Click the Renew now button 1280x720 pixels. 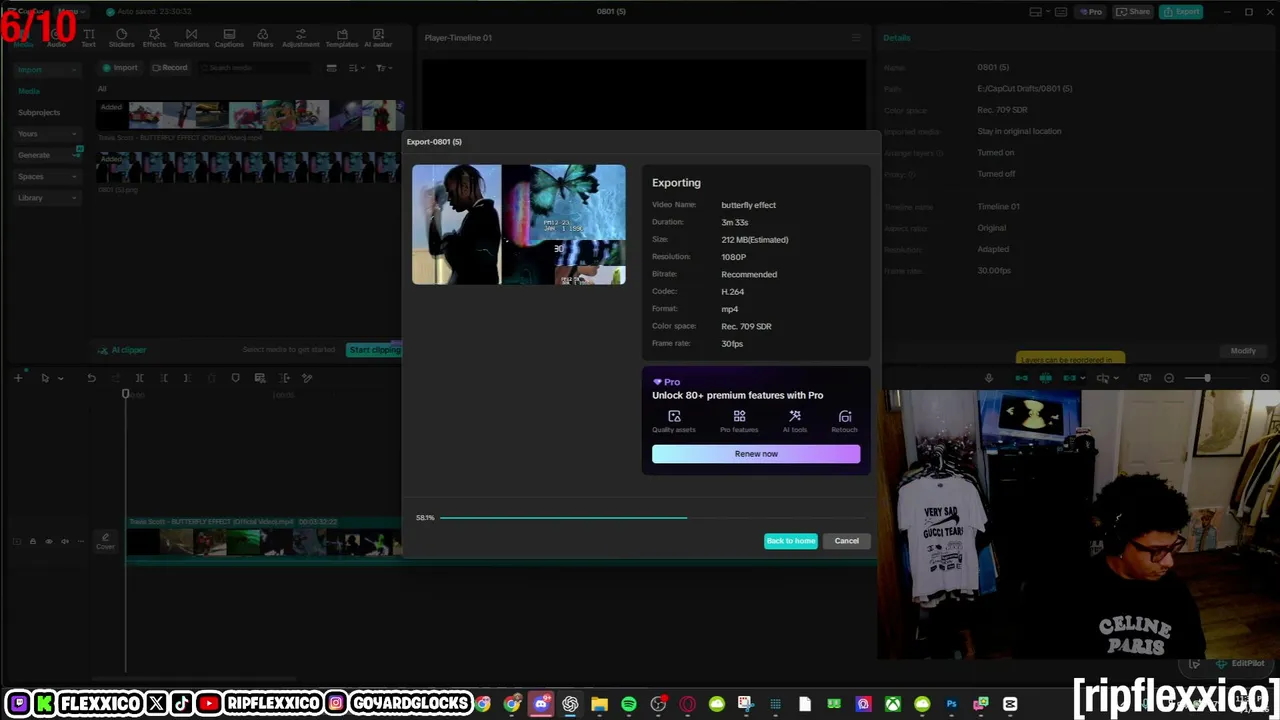click(756, 454)
